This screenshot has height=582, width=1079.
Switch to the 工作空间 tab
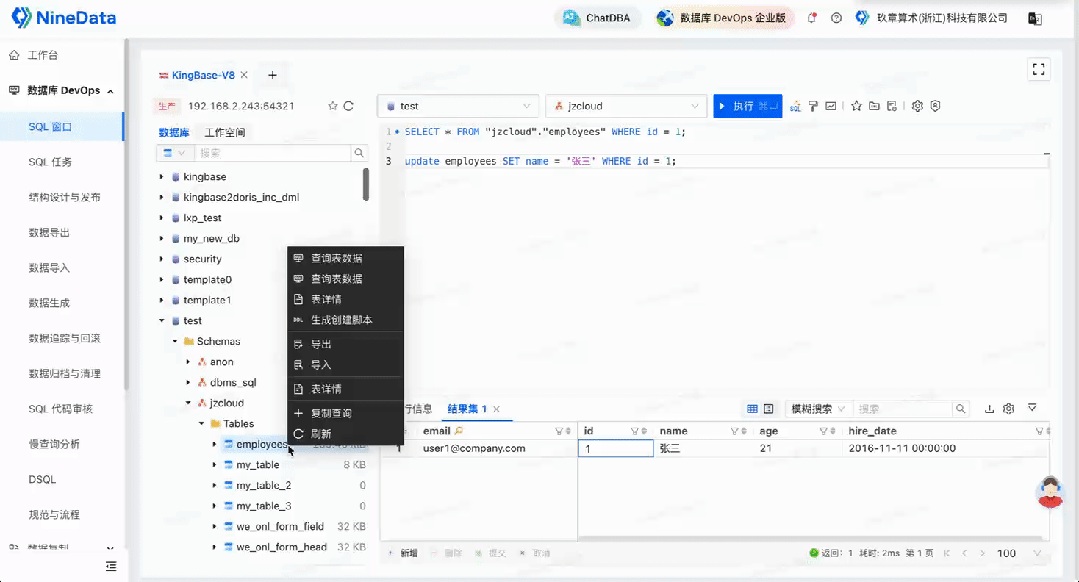pyautogui.click(x=224, y=132)
